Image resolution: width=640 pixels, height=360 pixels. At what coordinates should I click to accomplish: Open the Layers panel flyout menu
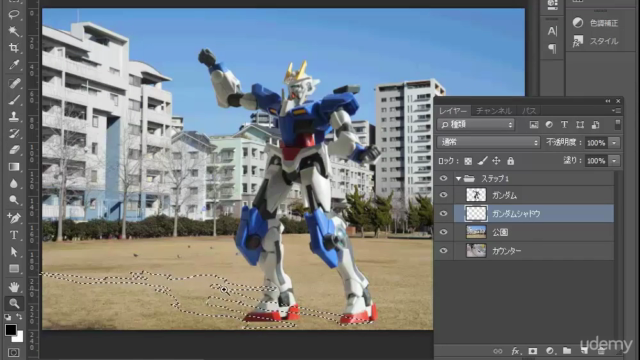[616, 111]
